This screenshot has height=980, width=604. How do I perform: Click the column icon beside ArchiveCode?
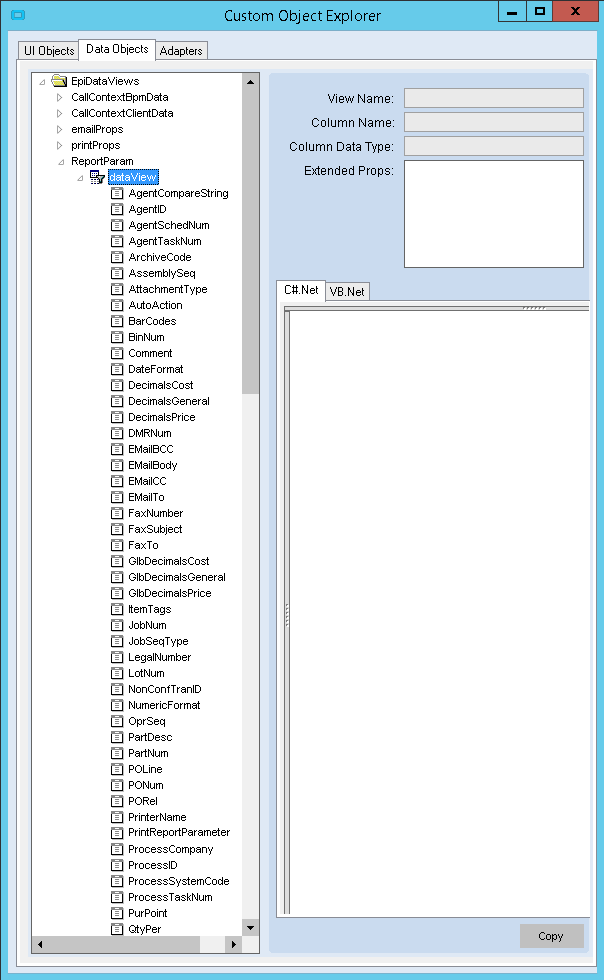117,257
